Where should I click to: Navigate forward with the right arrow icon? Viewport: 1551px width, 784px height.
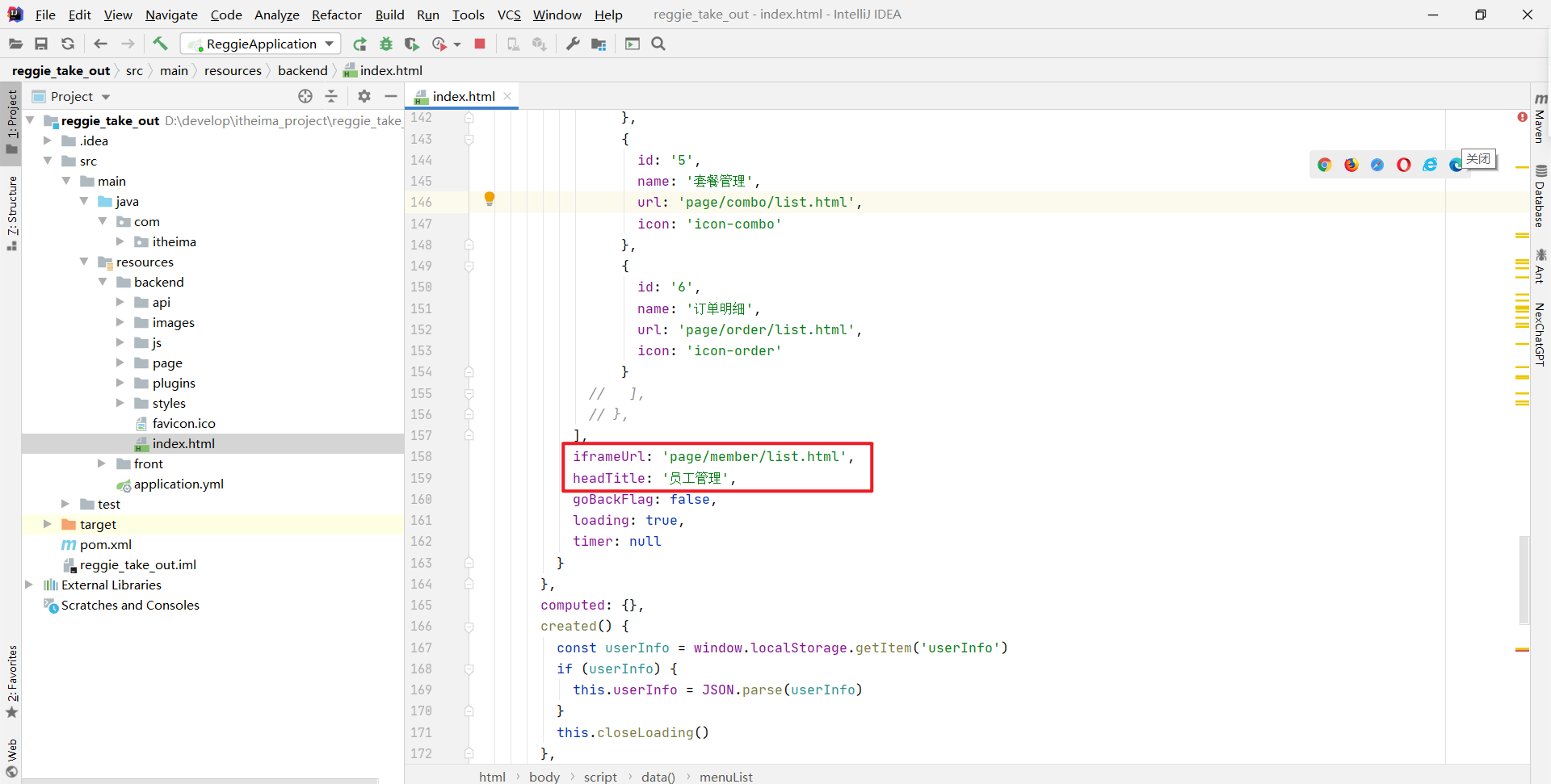pyautogui.click(x=128, y=44)
